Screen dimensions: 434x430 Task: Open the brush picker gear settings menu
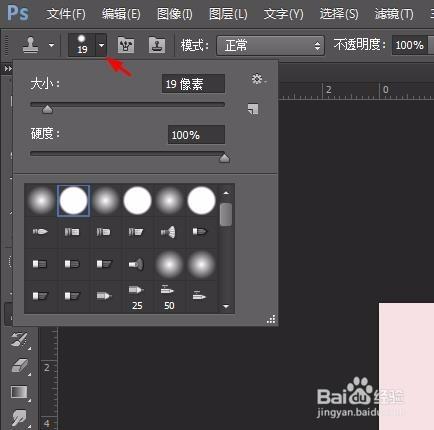258,79
